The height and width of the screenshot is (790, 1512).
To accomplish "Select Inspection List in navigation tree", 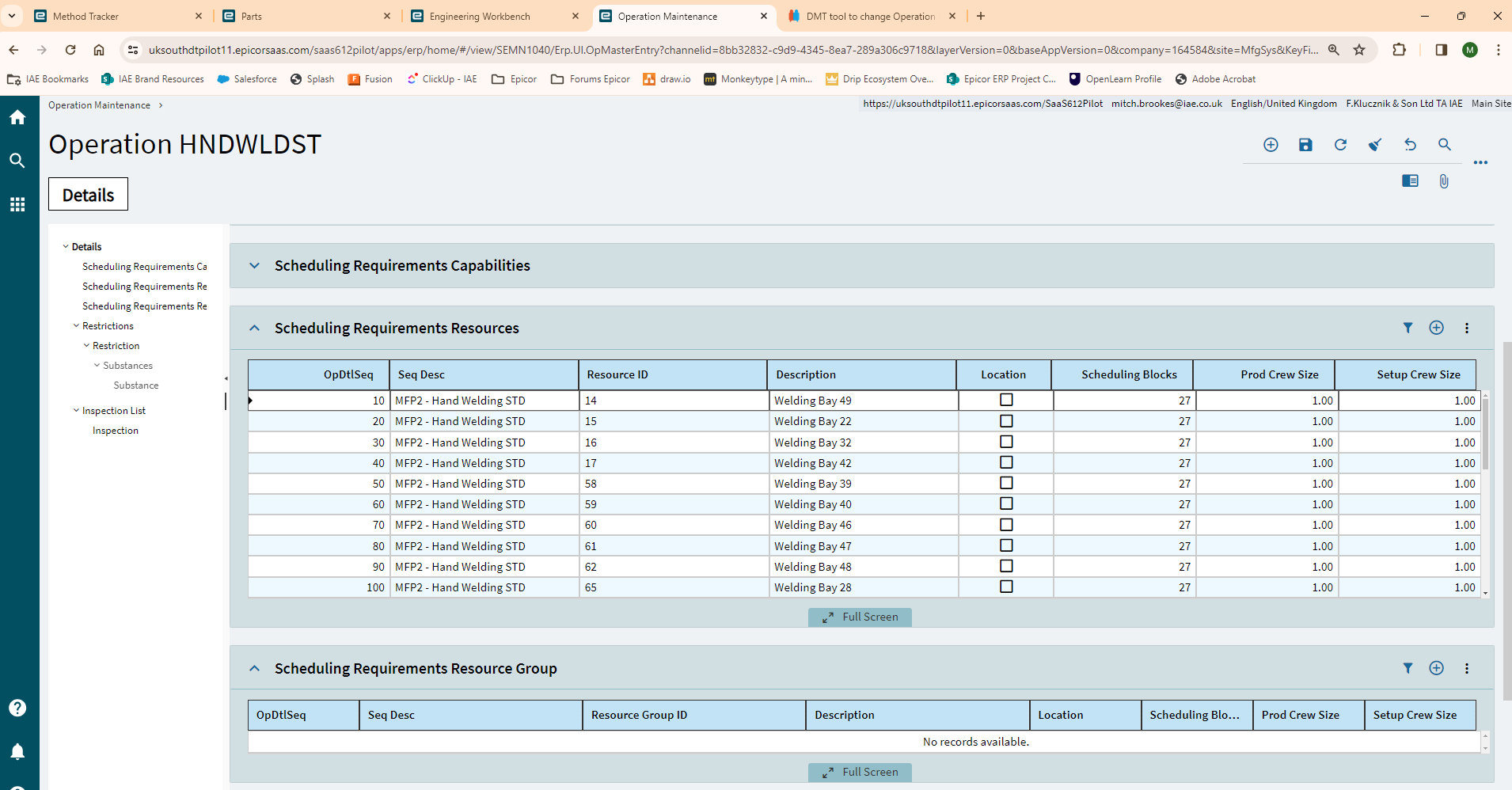I will point(114,411).
